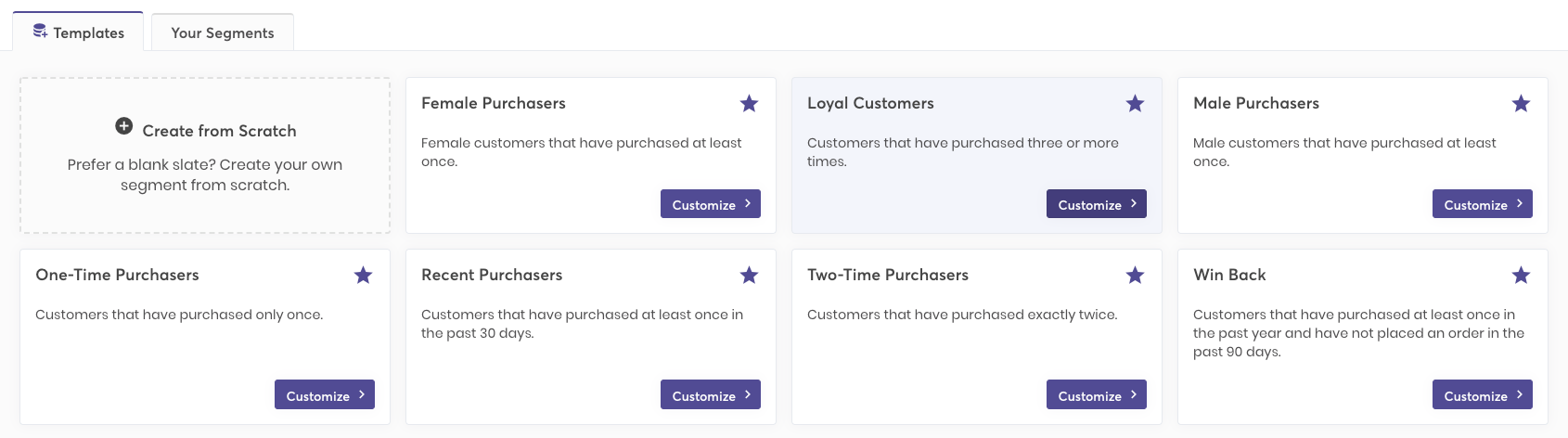
Task: Open the Create from Scratch card
Action: point(205,156)
